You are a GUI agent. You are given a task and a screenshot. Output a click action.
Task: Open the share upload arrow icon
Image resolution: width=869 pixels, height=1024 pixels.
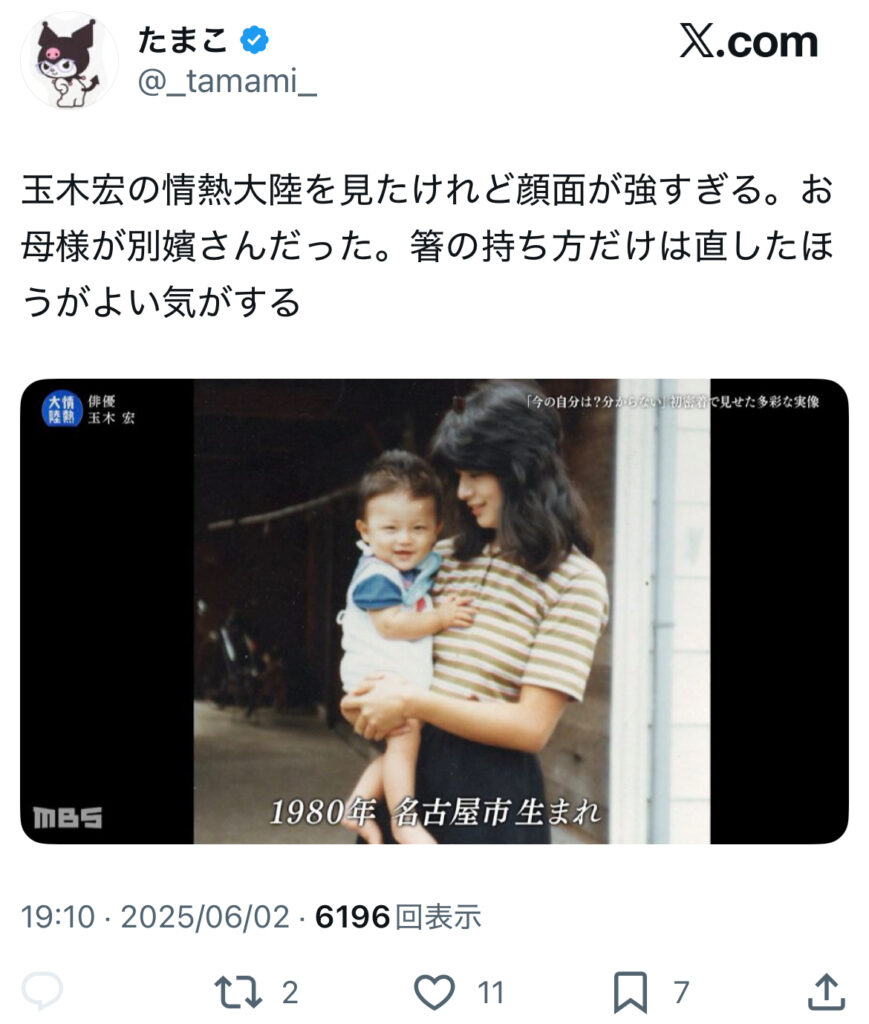click(827, 992)
